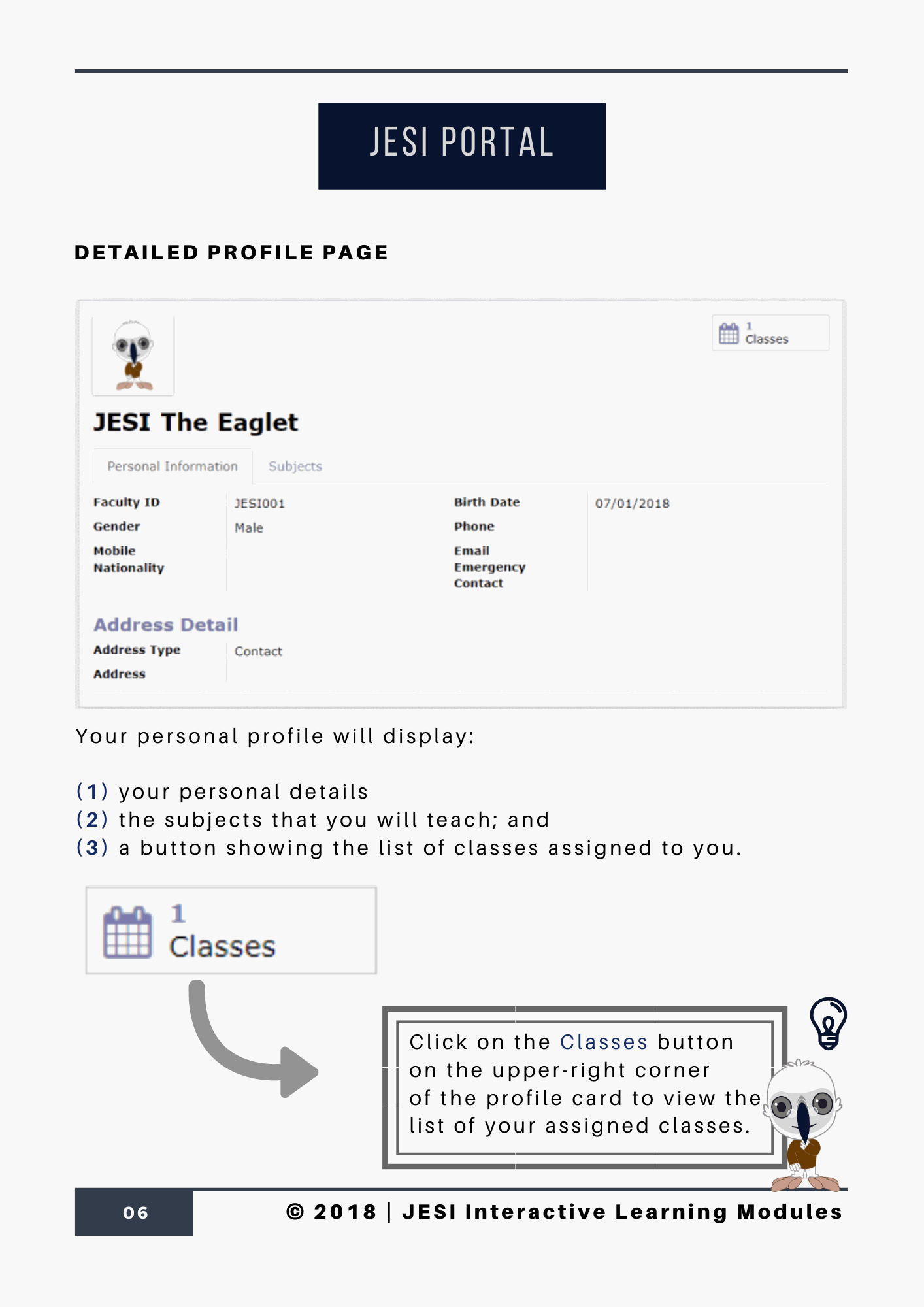Click the large calendar icon beside Classes
The width and height of the screenshot is (924, 1307).
coord(127,933)
